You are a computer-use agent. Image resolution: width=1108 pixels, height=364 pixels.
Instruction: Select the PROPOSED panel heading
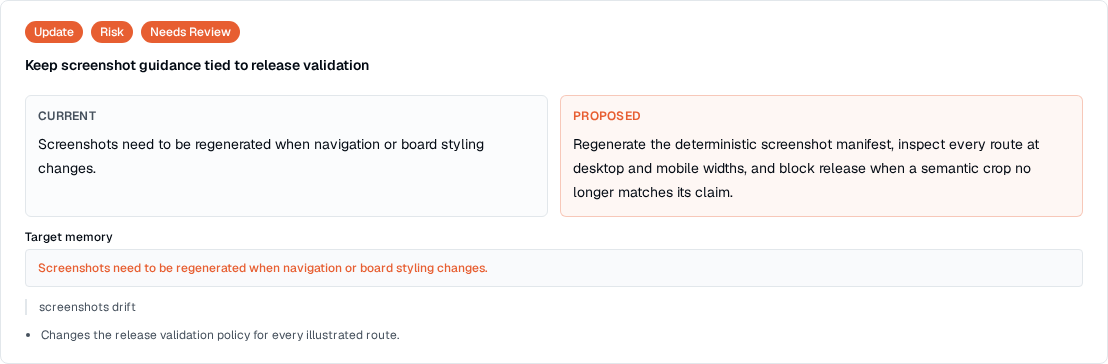607,116
